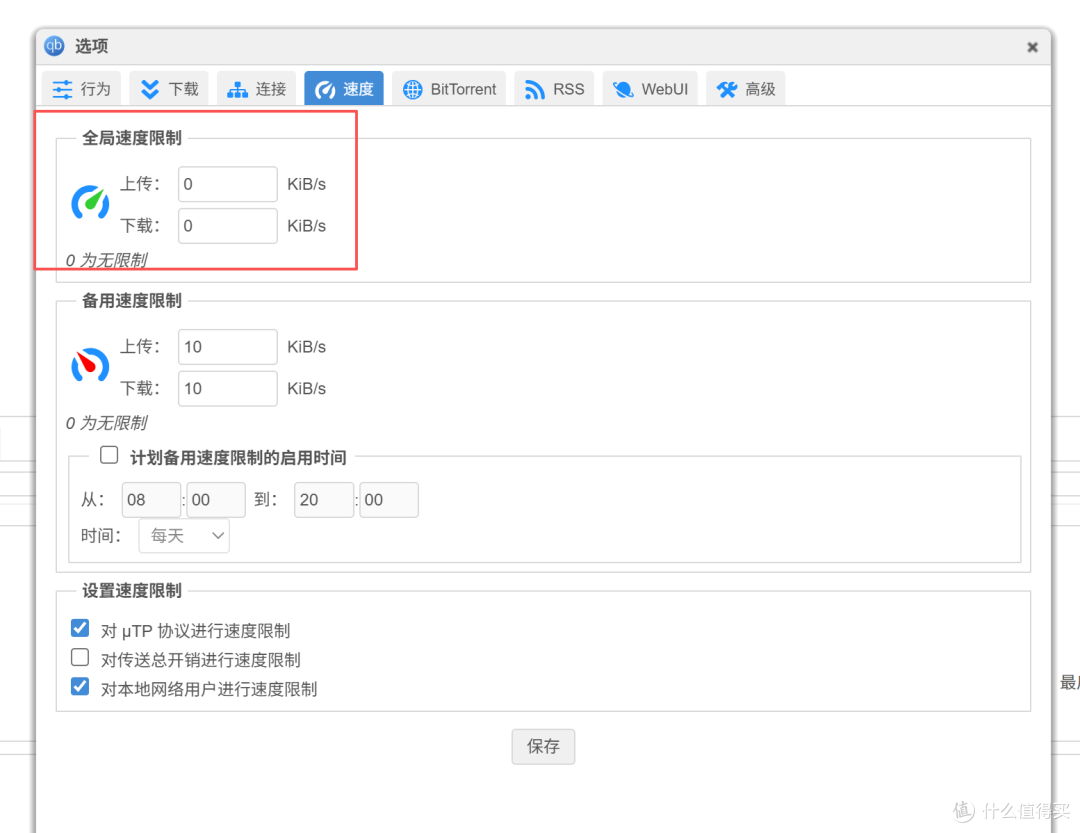Image resolution: width=1080 pixels, height=833 pixels.
Task: Switch to the 下载 (Downloads) tab
Action: click(169, 89)
